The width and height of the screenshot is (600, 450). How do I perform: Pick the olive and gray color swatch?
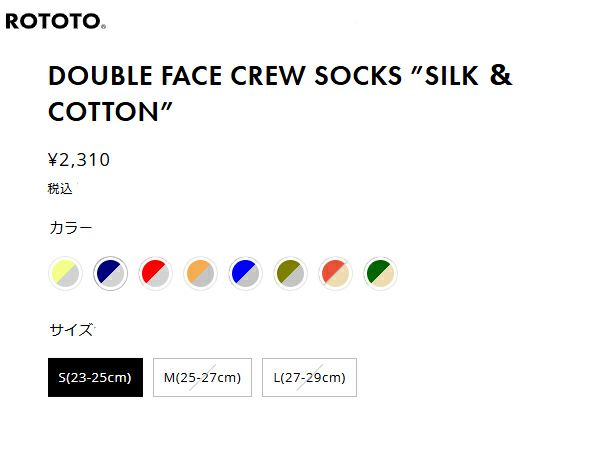pos(290,272)
